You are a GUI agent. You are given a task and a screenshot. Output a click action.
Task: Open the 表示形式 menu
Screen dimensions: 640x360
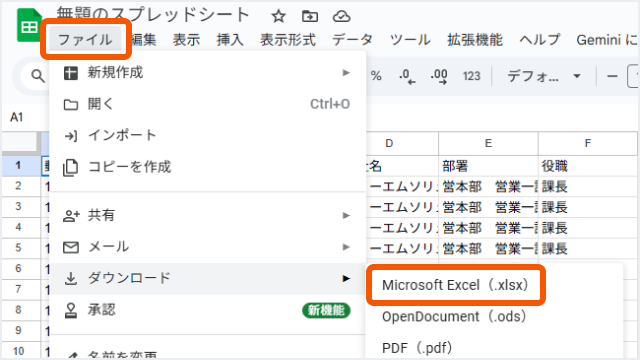pos(288,40)
